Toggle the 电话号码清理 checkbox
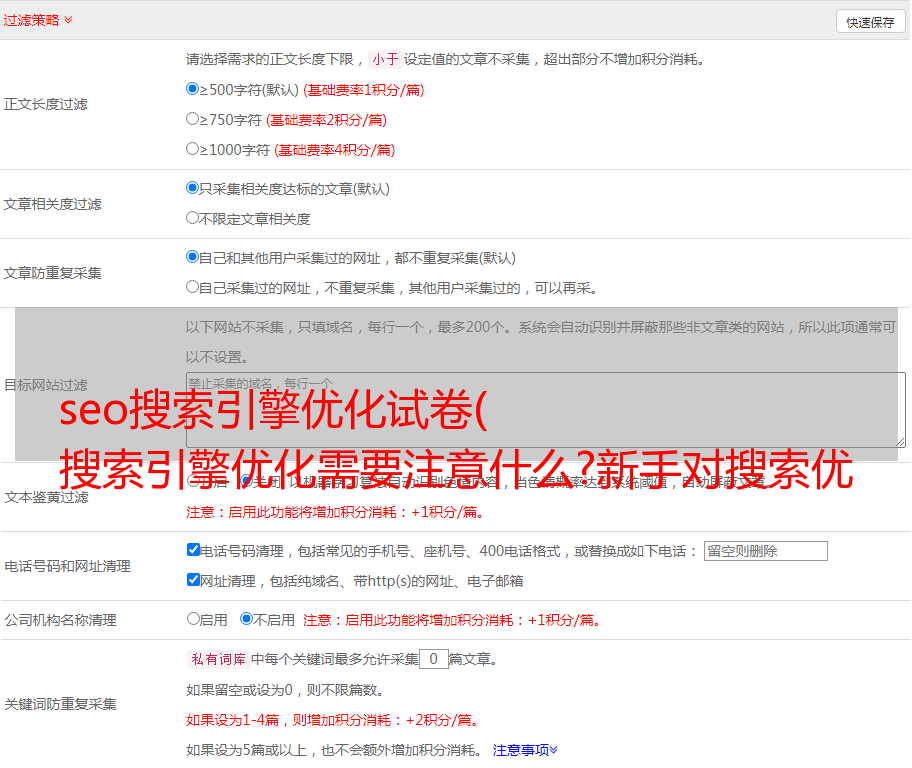Image resolution: width=912 pixels, height=768 pixels. pos(193,550)
